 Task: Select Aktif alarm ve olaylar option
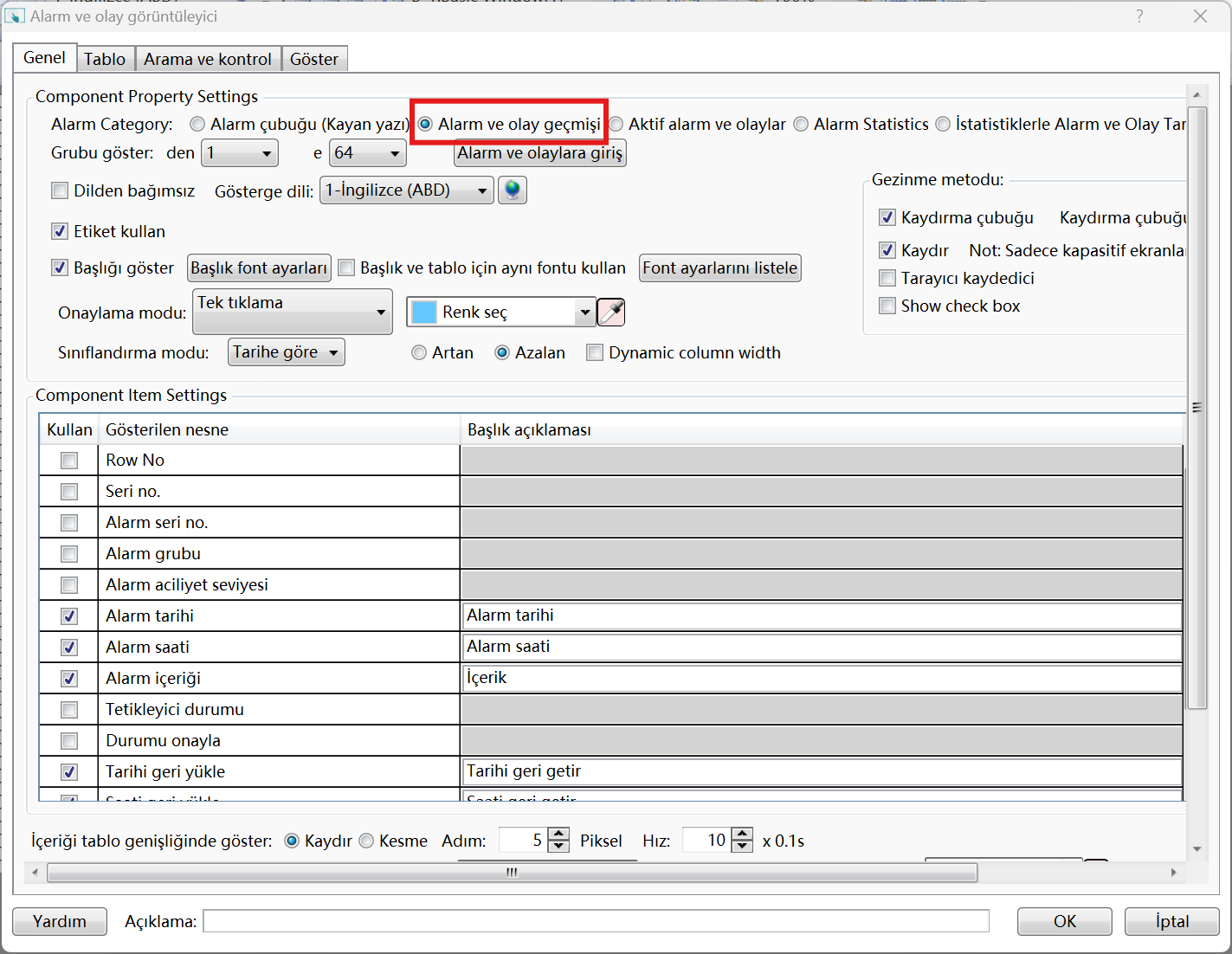[x=616, y=125]
